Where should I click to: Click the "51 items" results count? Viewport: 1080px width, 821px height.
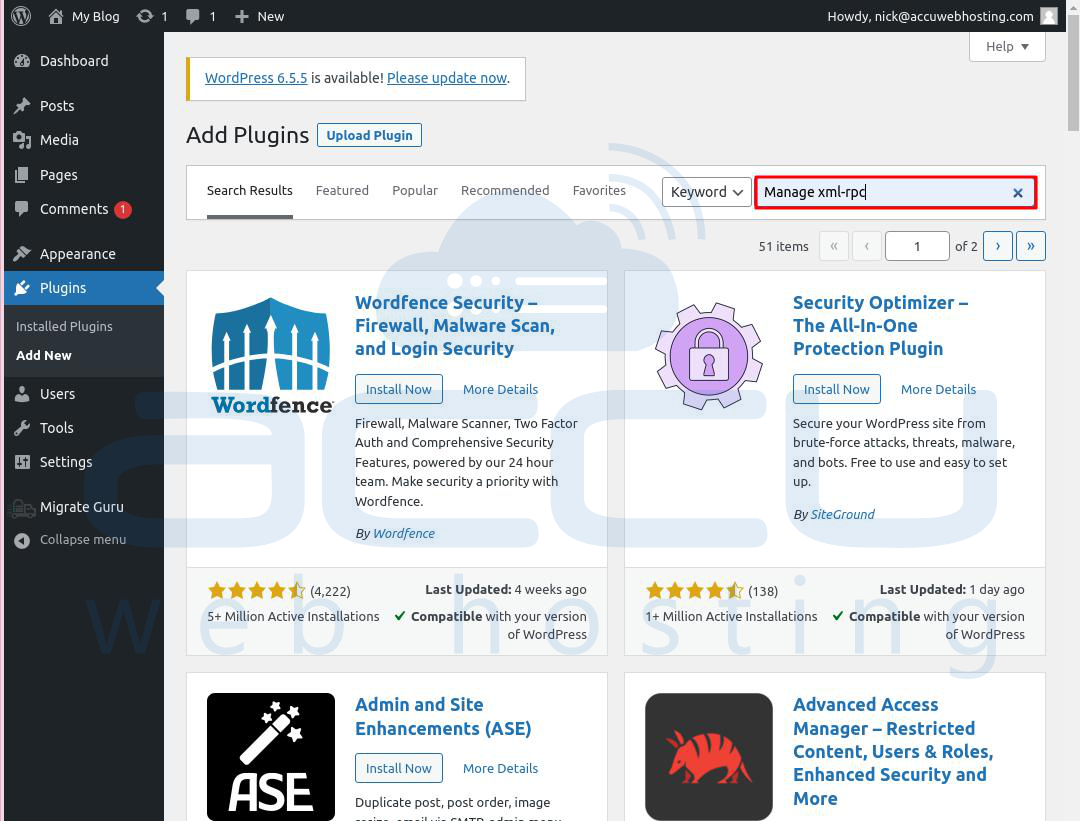pyautogui.click(x=784, y=246)
